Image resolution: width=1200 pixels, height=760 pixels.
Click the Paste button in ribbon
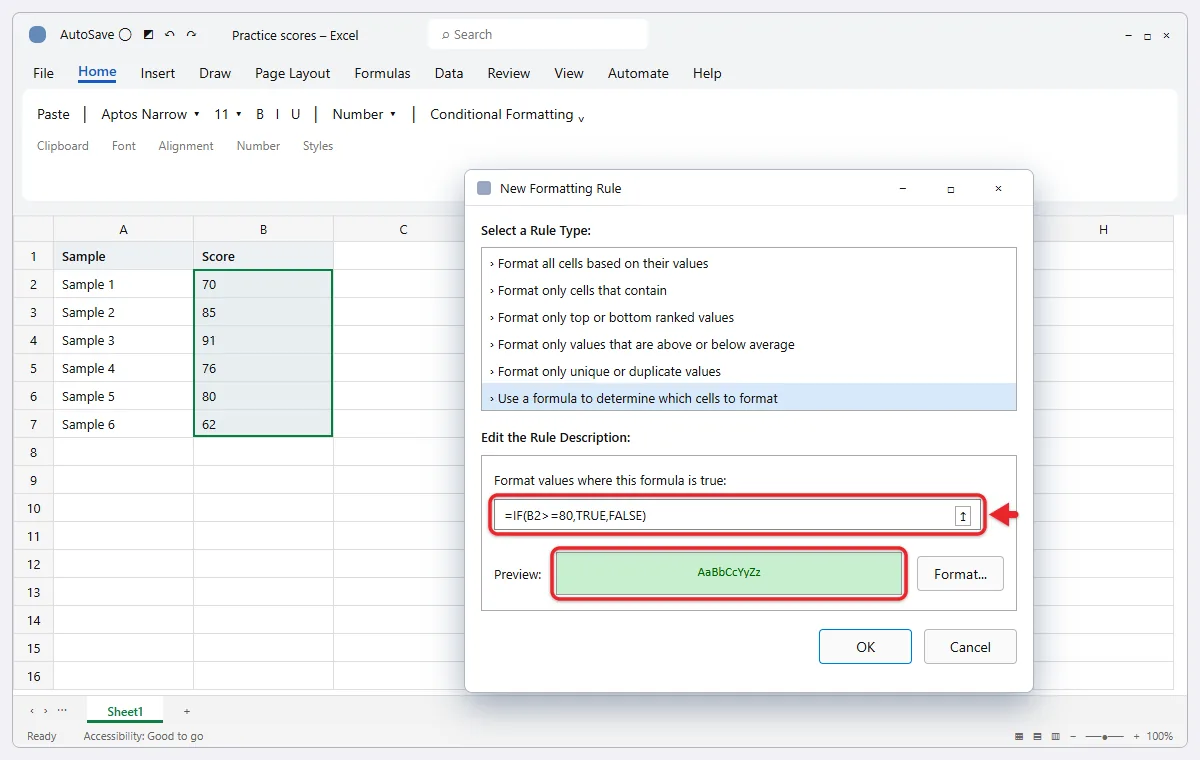click(53, 114)
